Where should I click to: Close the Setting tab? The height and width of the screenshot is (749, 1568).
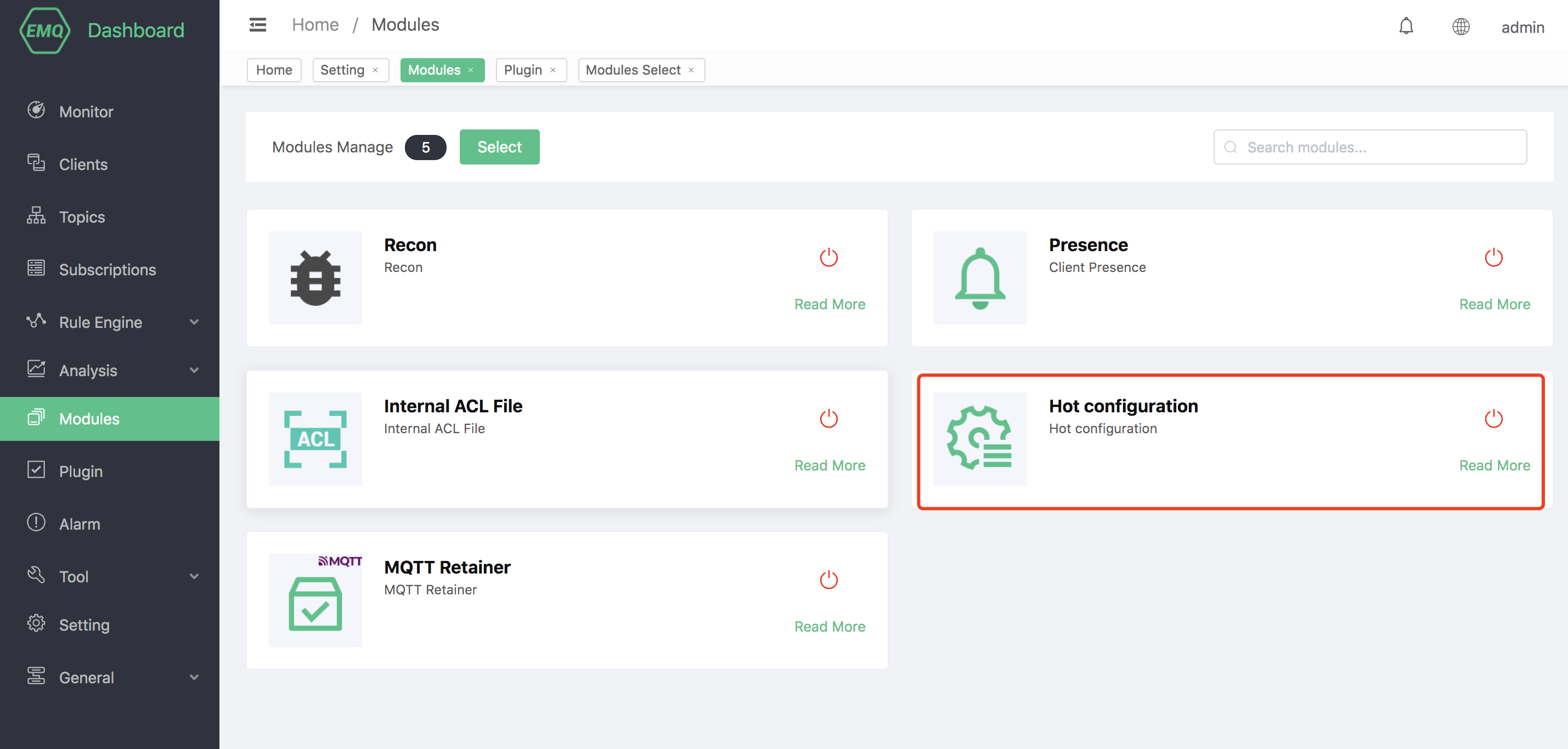click(x=376, y=70)
